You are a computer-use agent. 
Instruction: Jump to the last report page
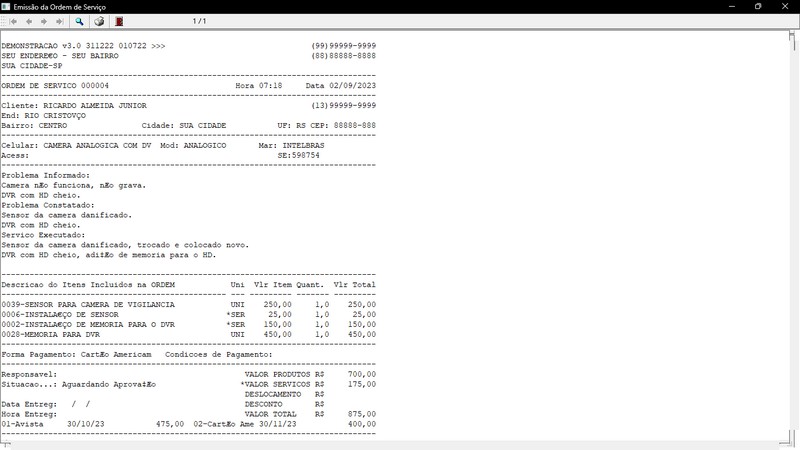(x=61, y=21)
